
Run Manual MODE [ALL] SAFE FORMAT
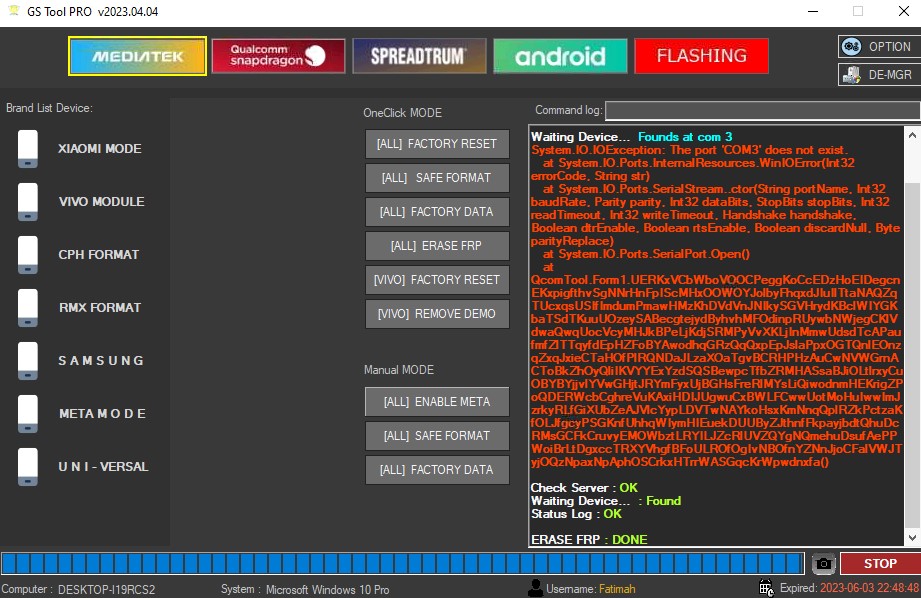coord(437,436)
